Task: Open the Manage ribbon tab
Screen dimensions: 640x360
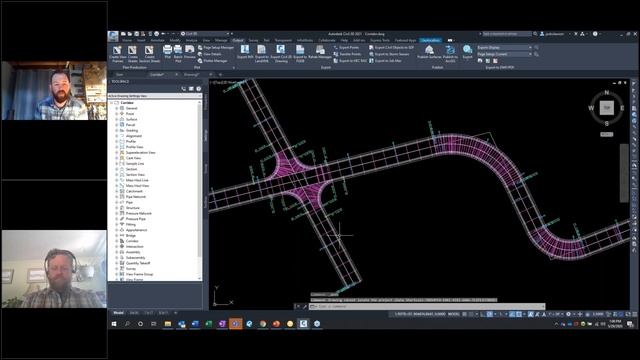Action: coord(221,40)
